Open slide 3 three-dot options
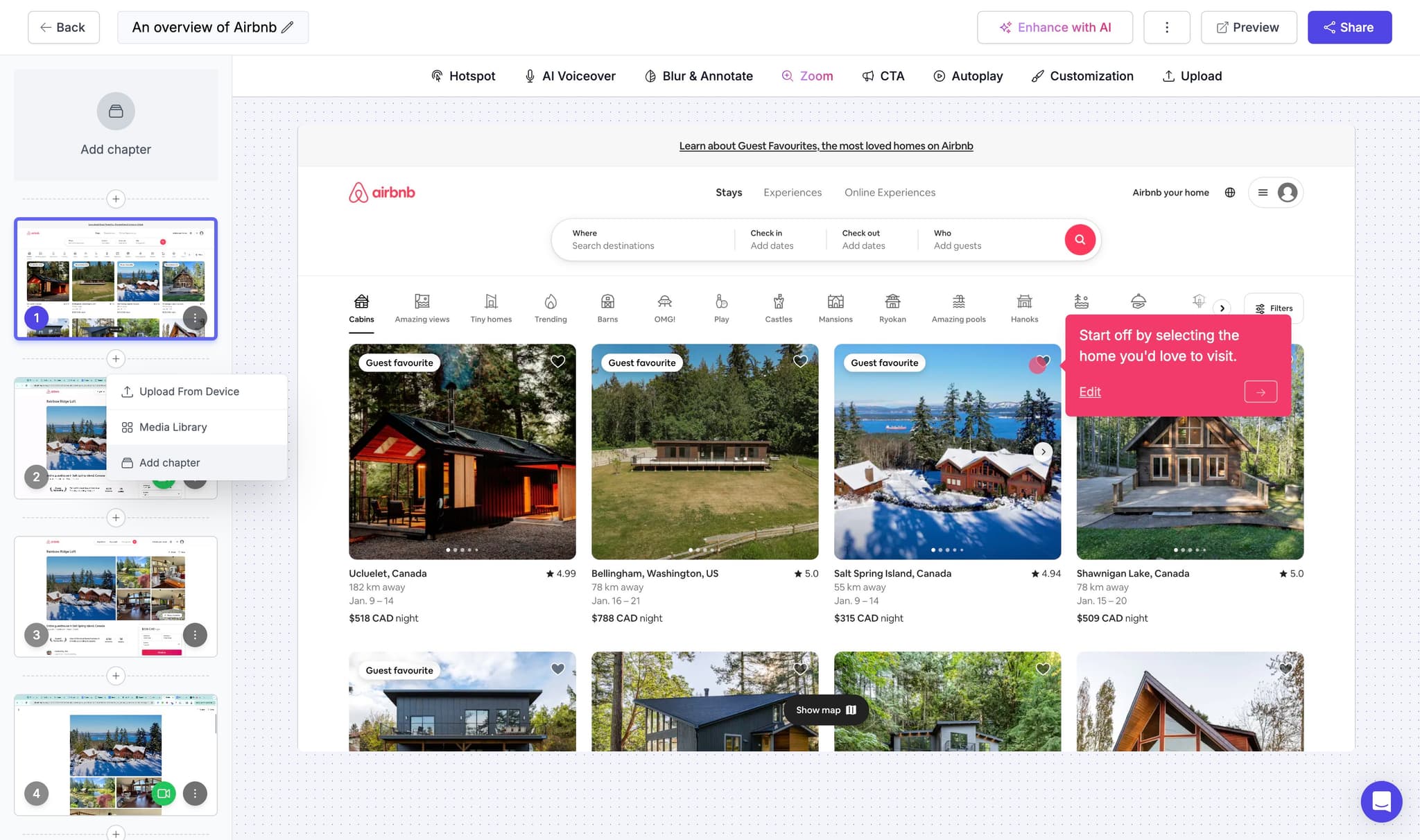1420x840 pixels. pyautogui.click(x=195, y=635)
